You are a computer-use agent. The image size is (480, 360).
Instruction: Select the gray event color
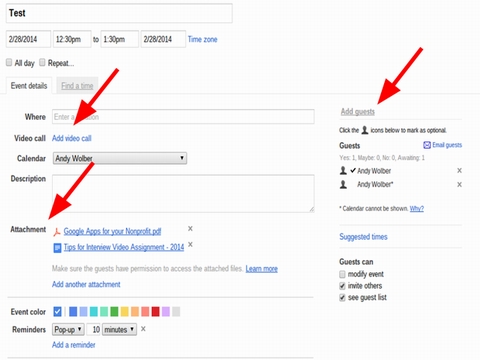[x=176, y=312]
